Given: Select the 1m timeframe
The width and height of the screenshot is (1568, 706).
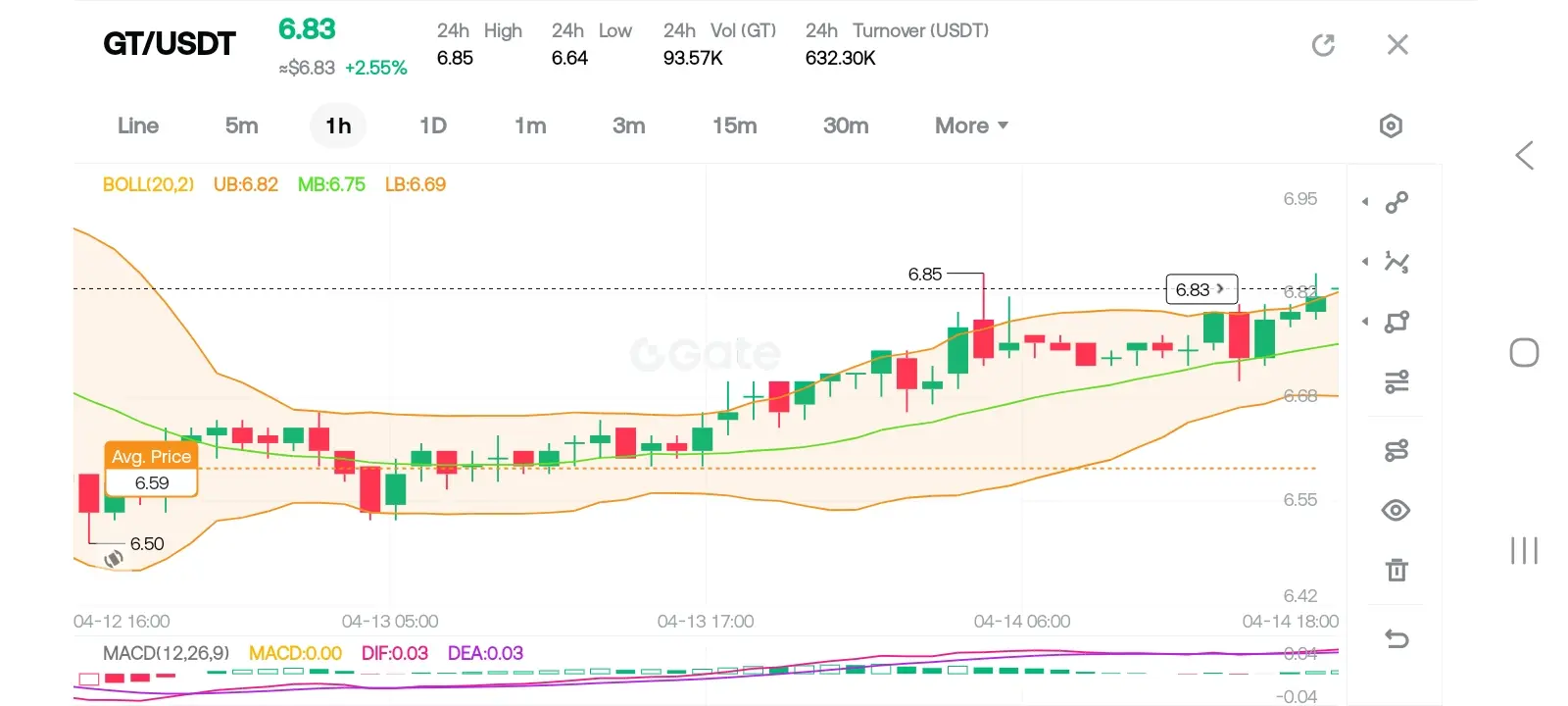Looking at the screenshot, I should [530, 126].
